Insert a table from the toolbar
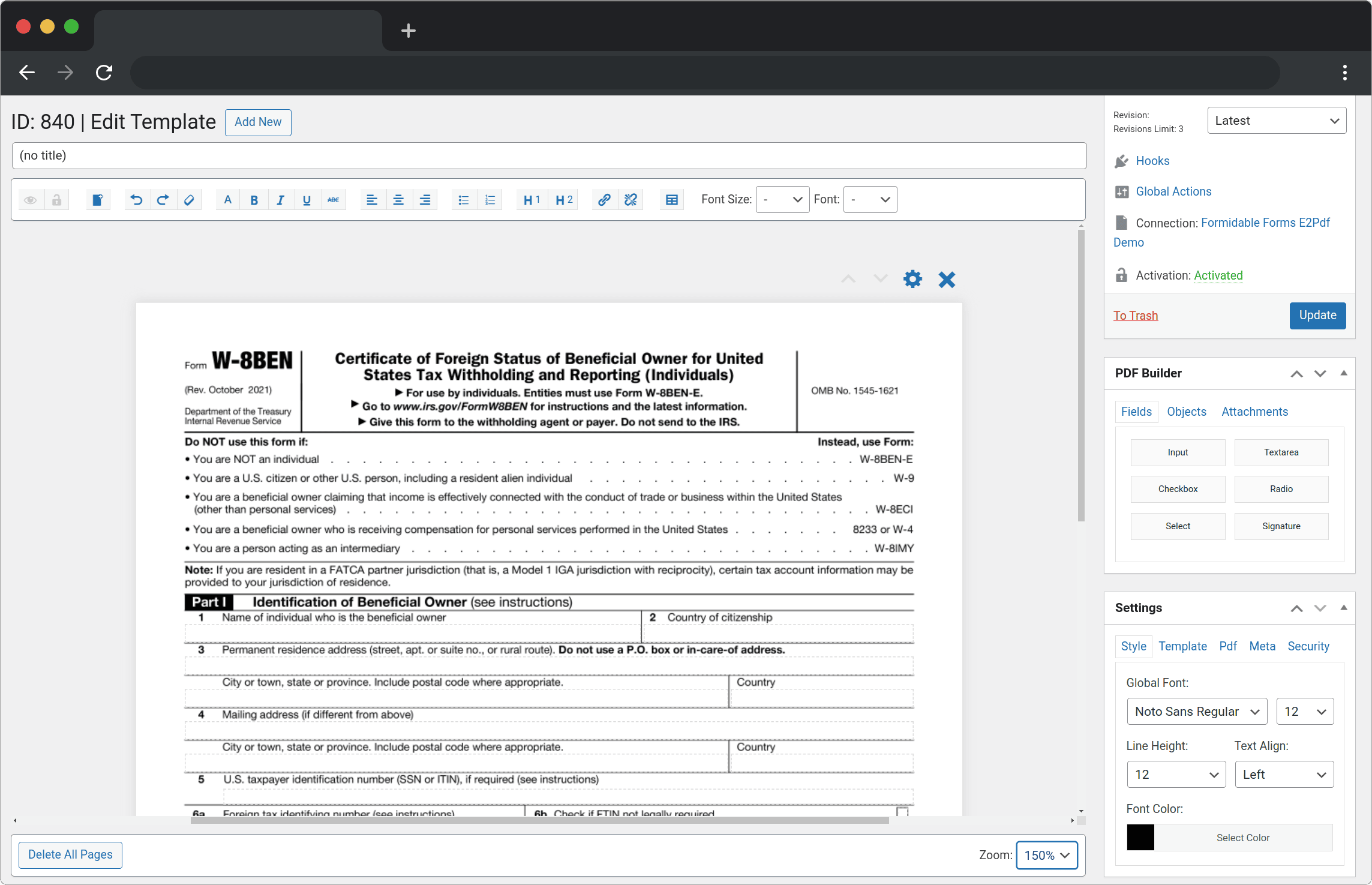1372x885 pixels. click(x=671, y=199)
